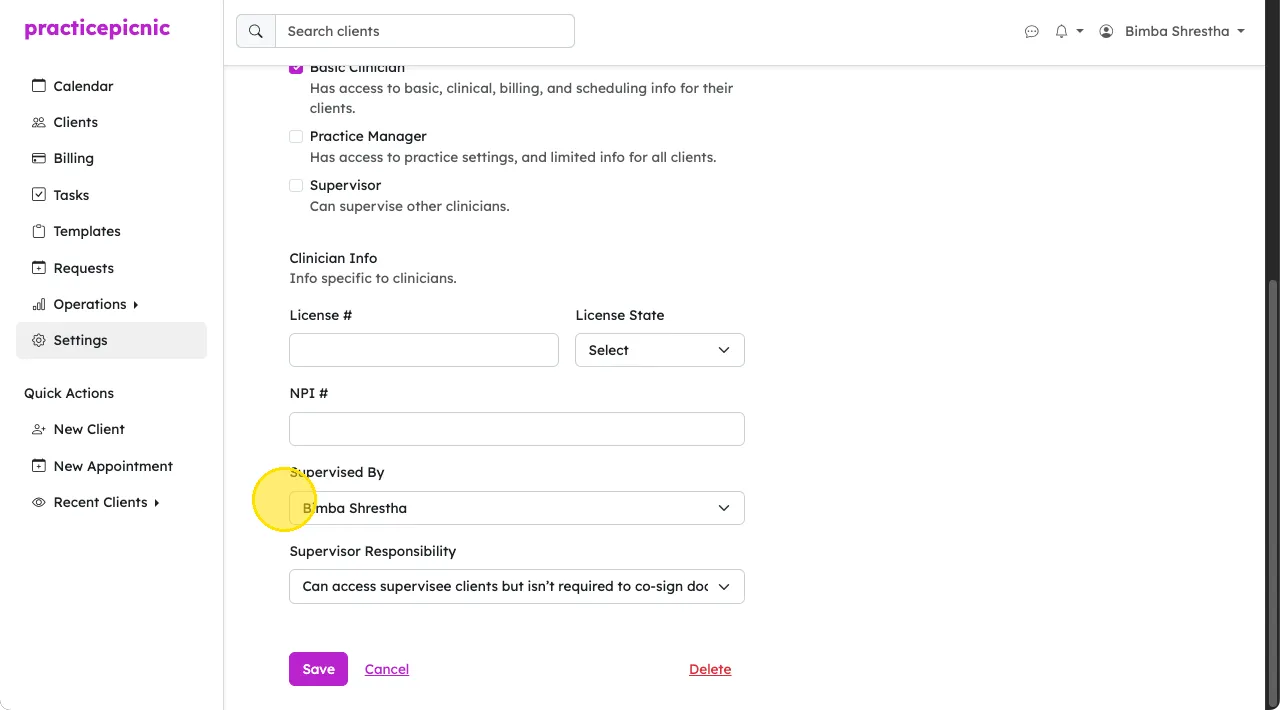
Task: Click the Requests icon
Action: [39, 268]
